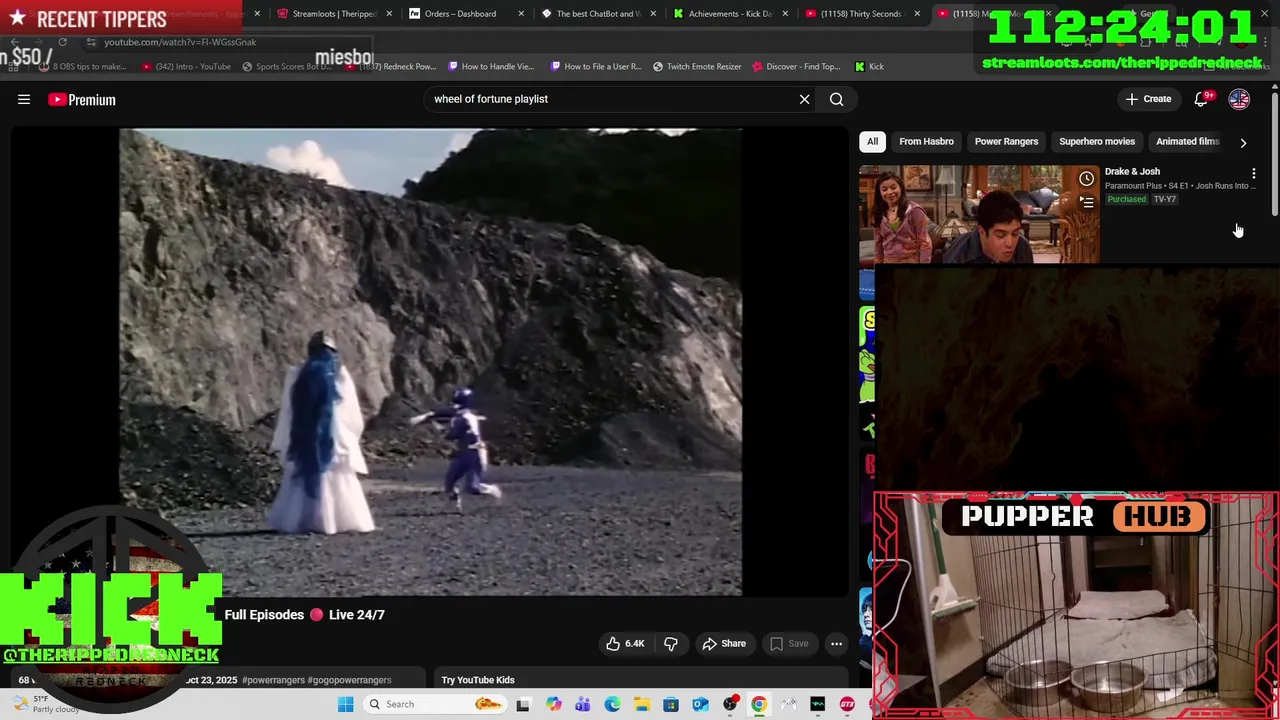This screenshot has width=1280, height=720.
Task: Open the How to Handle Vie... bookmark
Action: tap(491, 66)
